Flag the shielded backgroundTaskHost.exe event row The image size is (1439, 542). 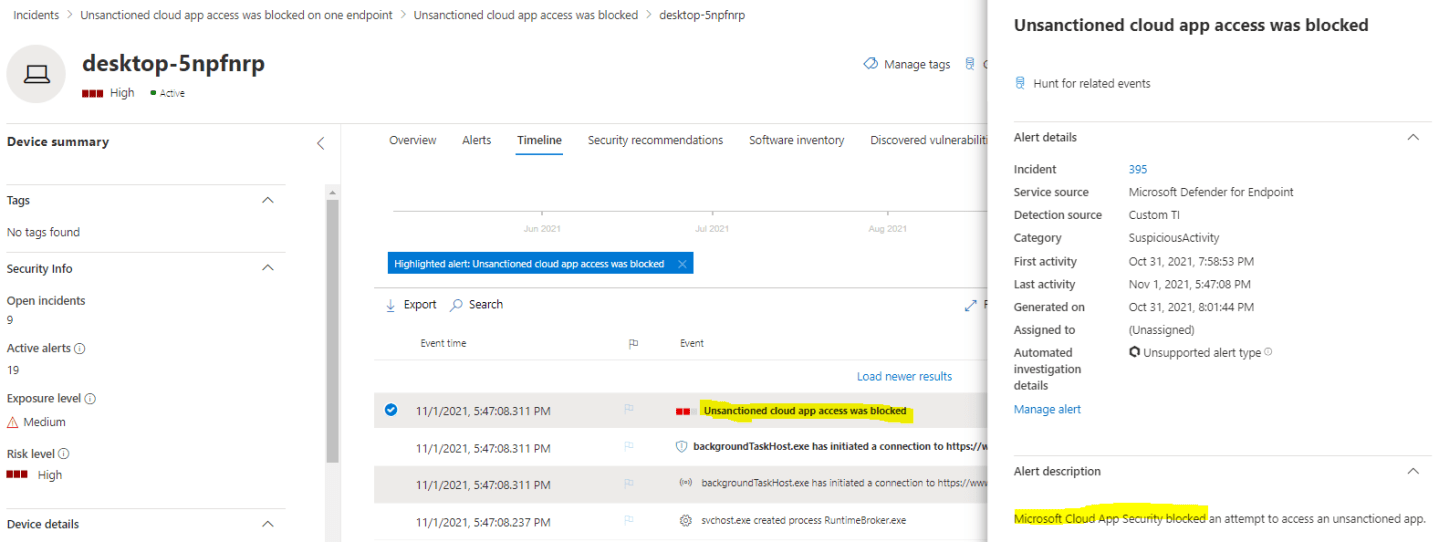pos(629,448)
